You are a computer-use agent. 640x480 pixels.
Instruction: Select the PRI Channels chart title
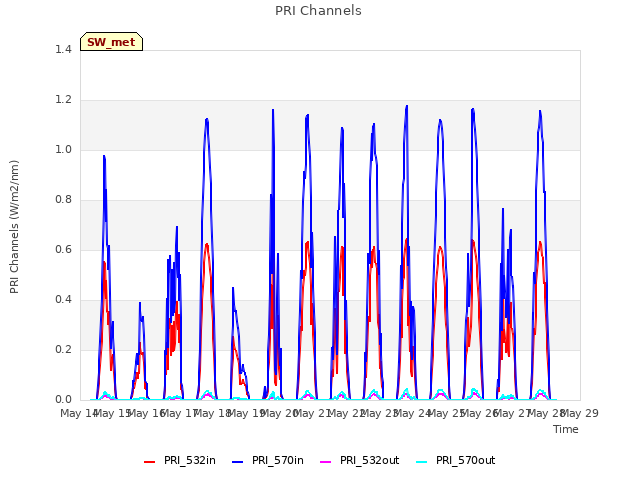click(x=318, y=11)
